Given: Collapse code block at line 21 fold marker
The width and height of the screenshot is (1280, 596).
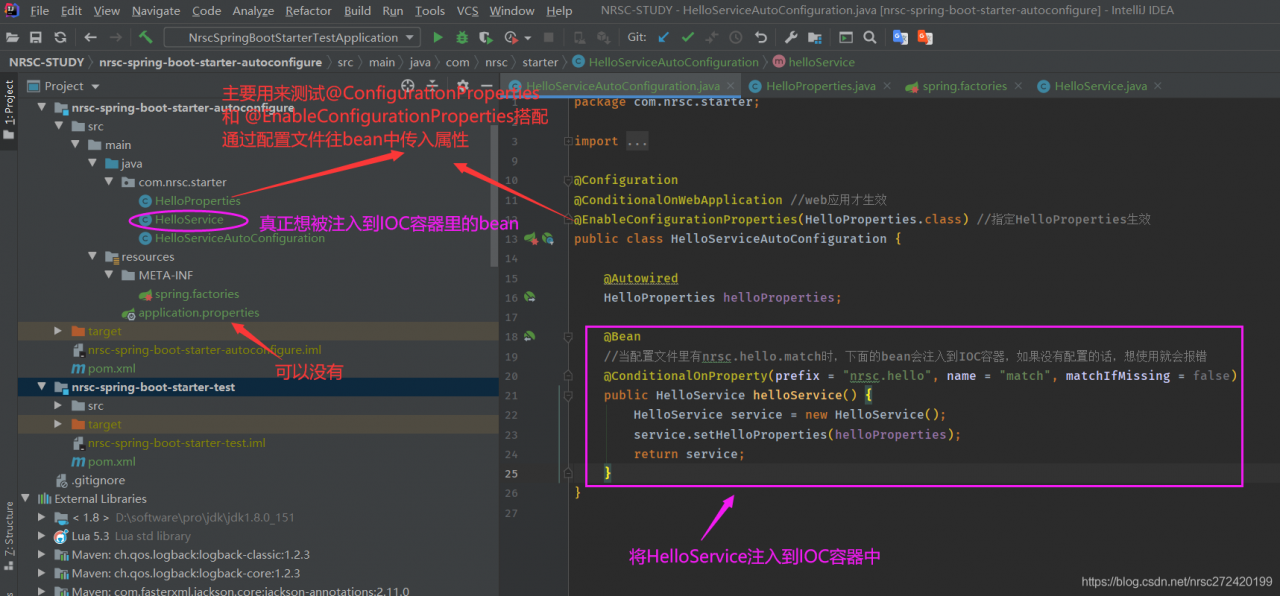Looking at the screenshot, I should (x=570, y=395).
